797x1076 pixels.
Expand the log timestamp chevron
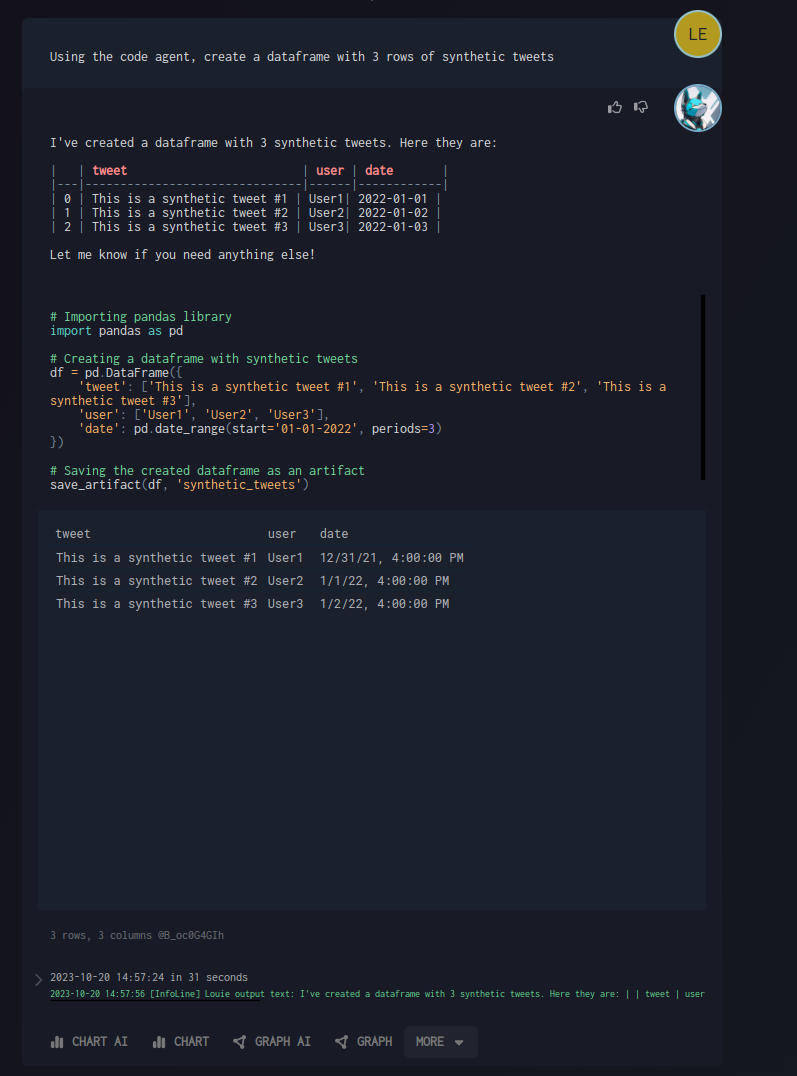(38, 979)
